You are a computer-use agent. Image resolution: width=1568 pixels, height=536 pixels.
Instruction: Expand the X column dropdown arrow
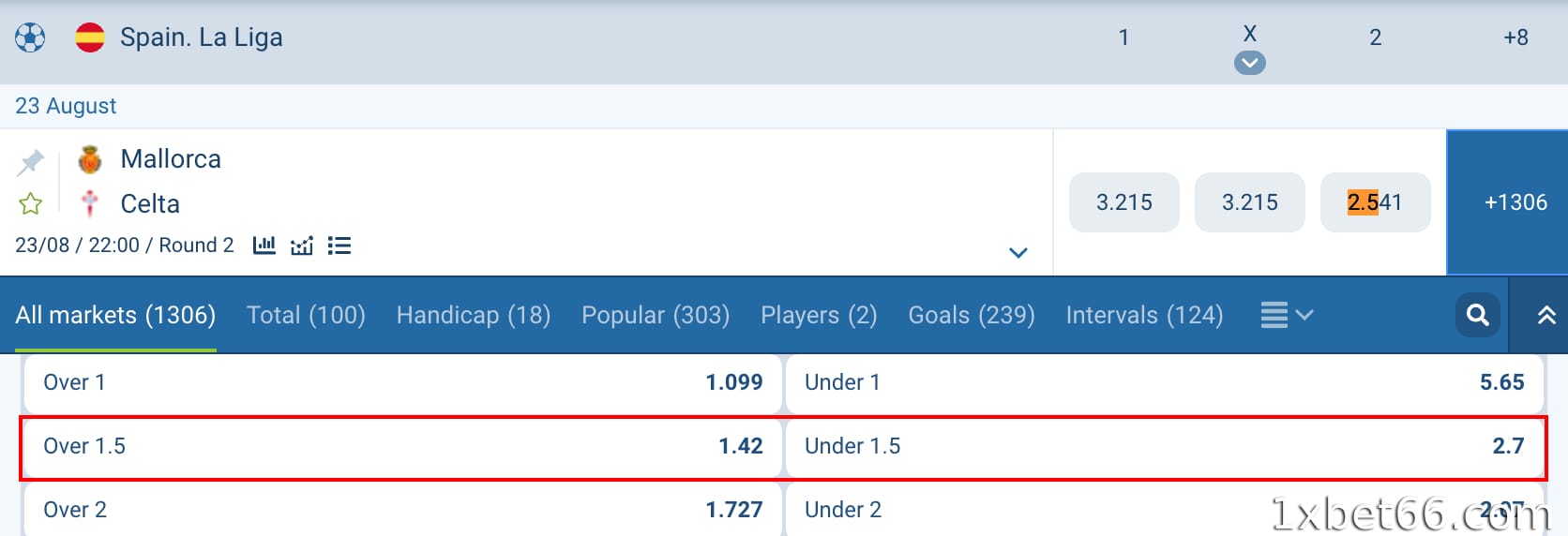point(1249,63)
